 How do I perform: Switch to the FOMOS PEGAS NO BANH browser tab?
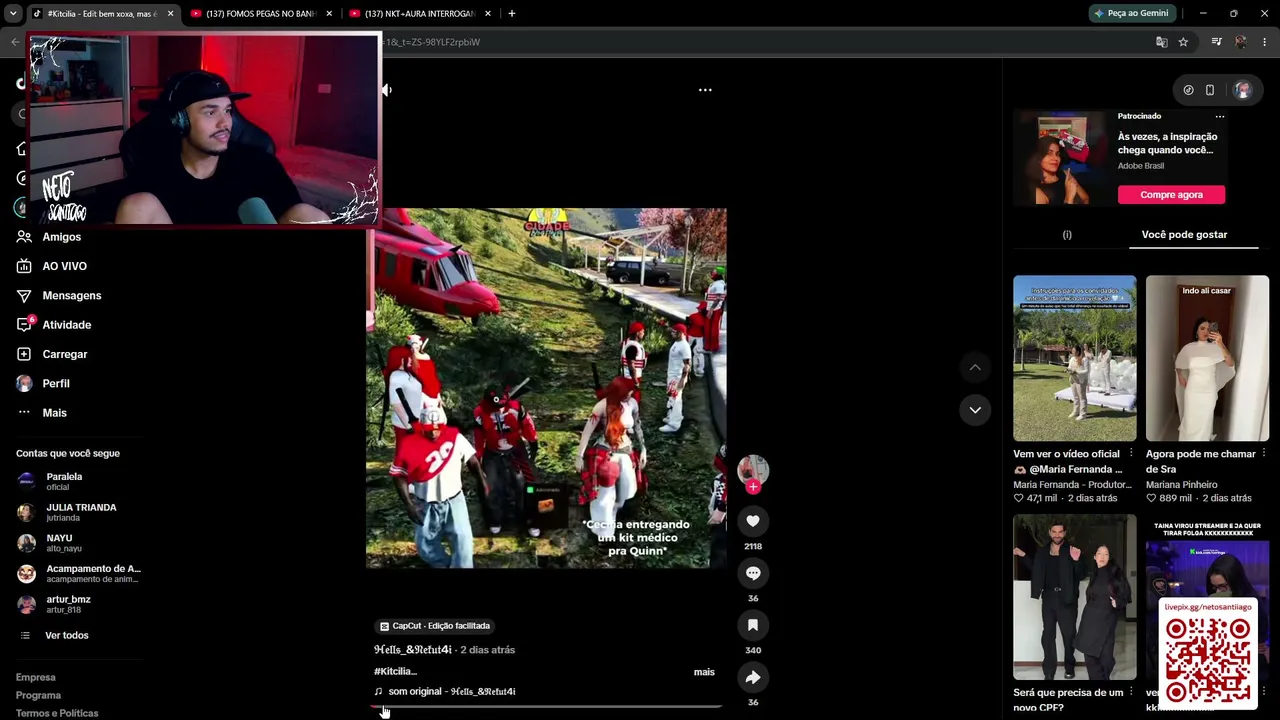262,14
